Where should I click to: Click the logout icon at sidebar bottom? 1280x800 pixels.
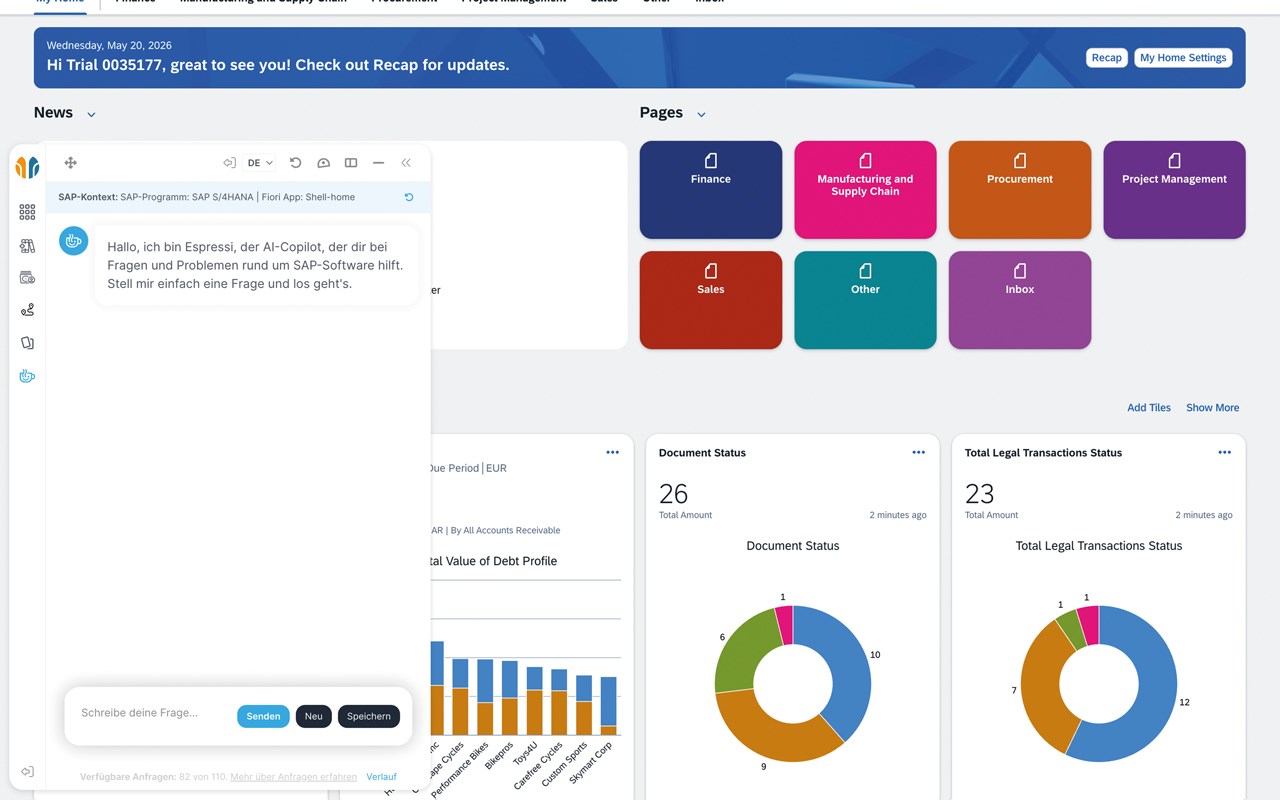click(x=27, y=772)
